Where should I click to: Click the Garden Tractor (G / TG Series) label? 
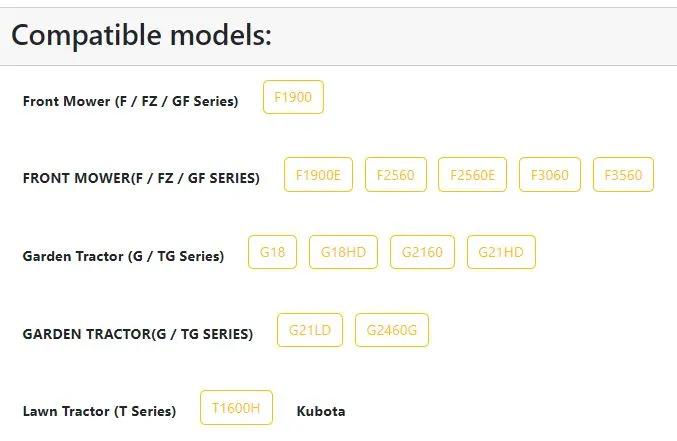click(123, 256)
